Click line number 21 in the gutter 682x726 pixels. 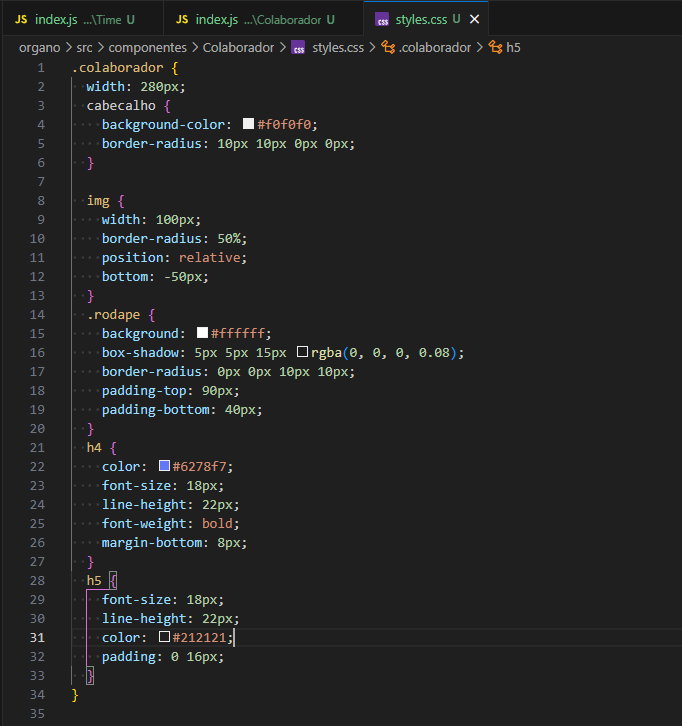[38, 447]
